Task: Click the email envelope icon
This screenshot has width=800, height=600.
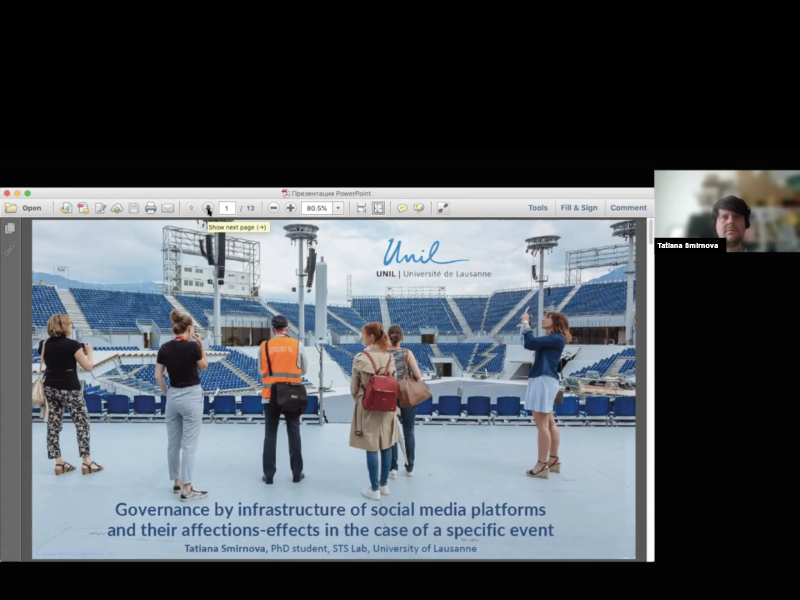Action: click(167, 208)
